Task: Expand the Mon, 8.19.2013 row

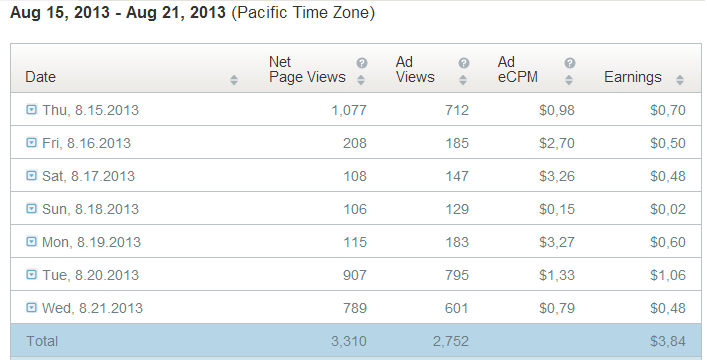Action: 31,241
